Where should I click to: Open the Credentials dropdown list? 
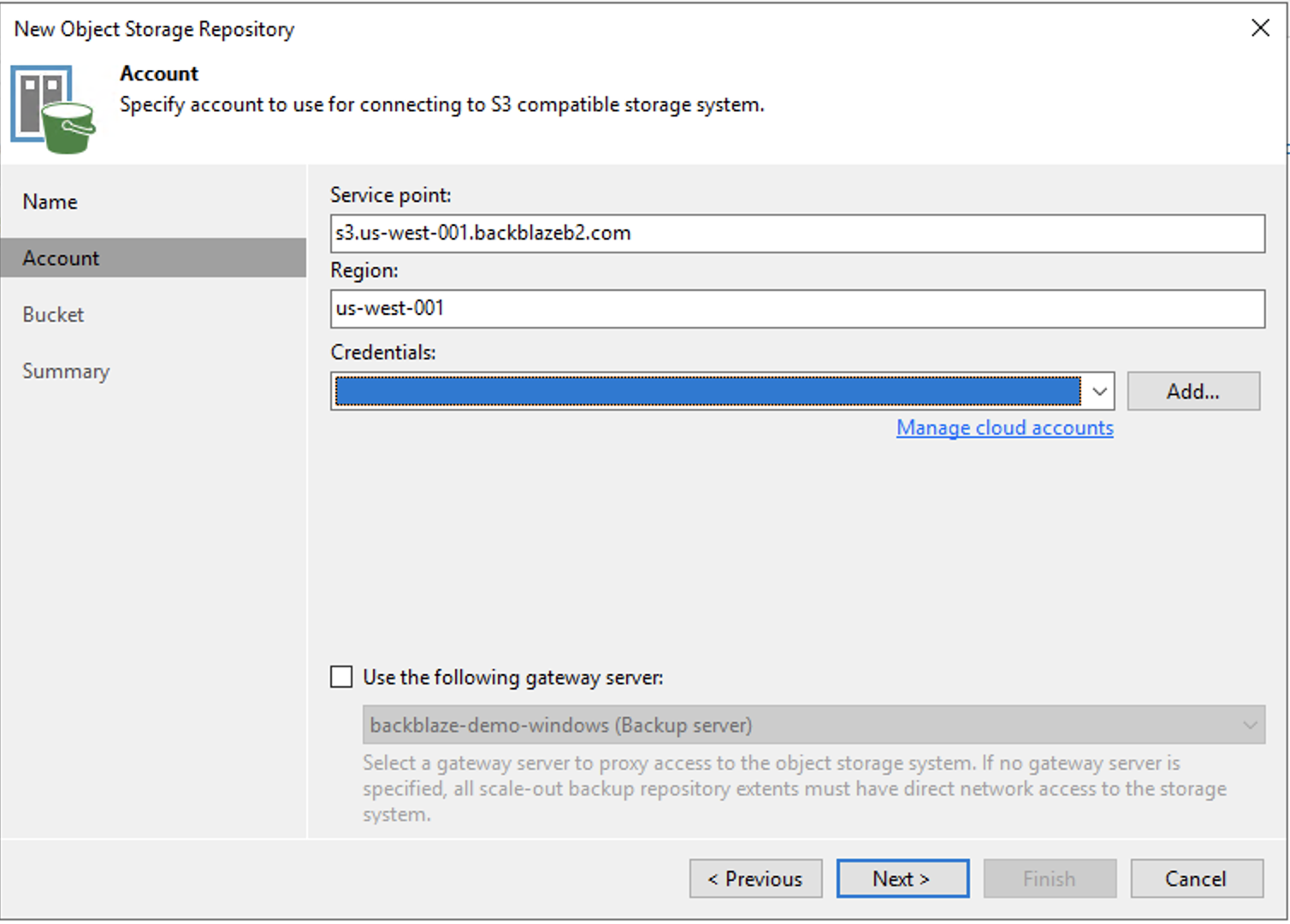pyautogui.click(x=1099, y=392)
